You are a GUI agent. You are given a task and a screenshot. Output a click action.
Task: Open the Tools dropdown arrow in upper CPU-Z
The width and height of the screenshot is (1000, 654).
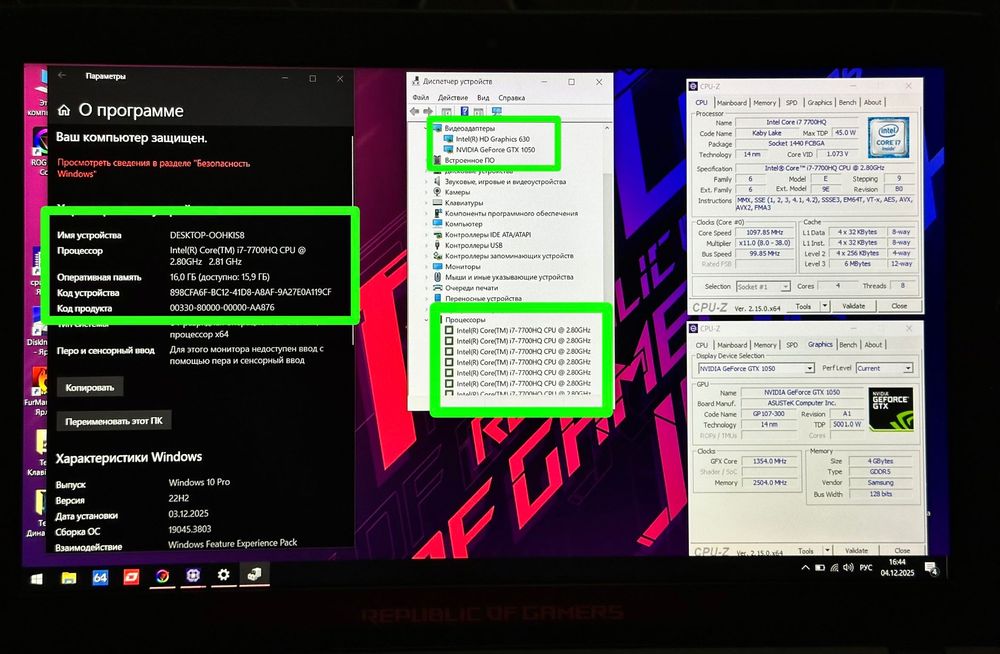click(x=825, y=306)
